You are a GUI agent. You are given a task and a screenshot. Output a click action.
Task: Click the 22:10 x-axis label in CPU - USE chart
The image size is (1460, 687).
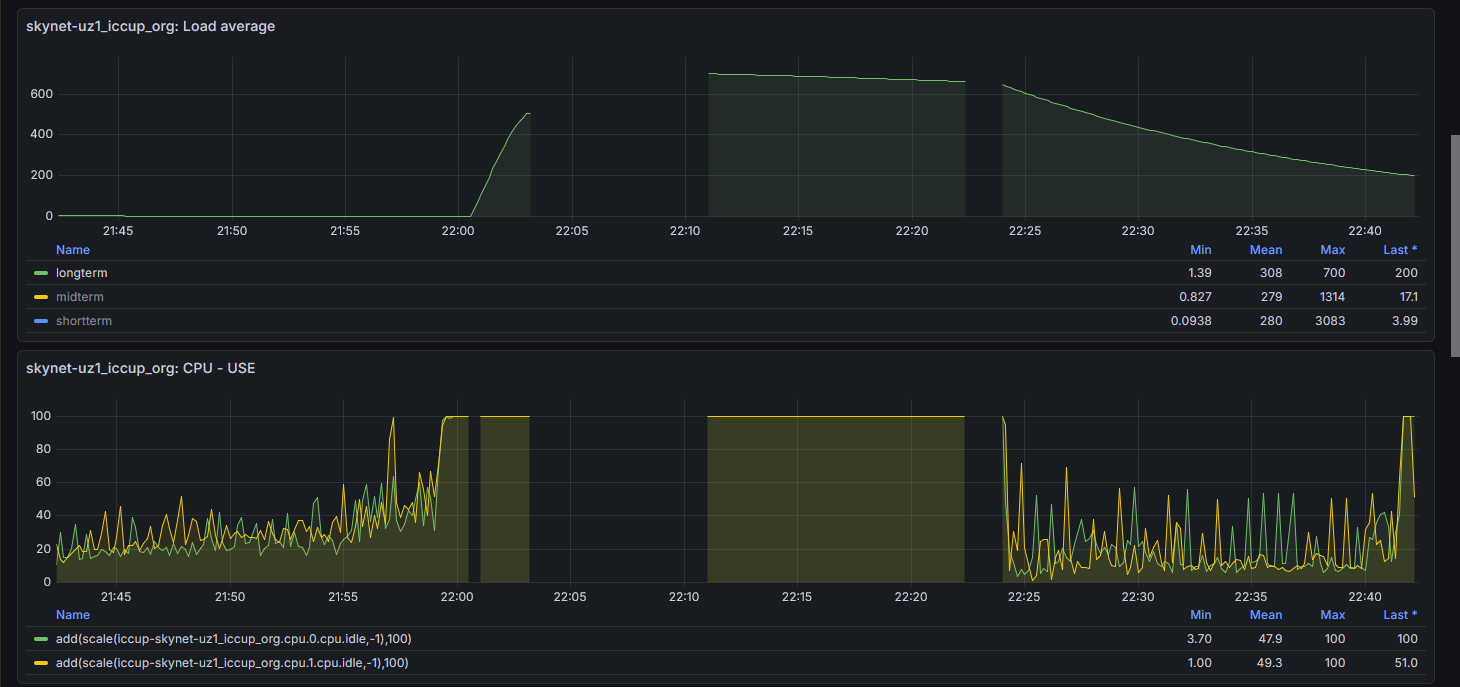[x=684, y=597]
